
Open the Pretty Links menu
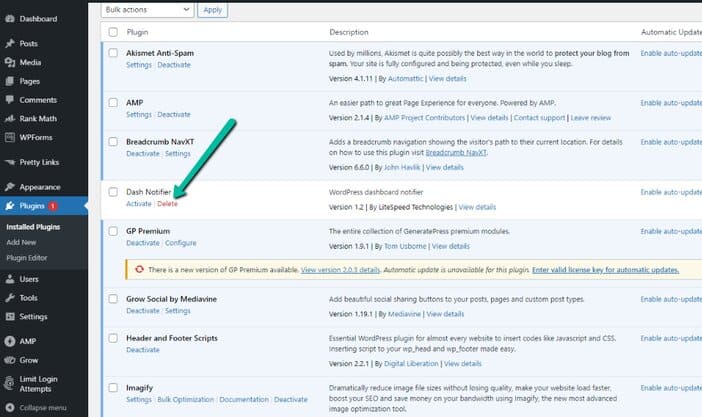[39, 162]
